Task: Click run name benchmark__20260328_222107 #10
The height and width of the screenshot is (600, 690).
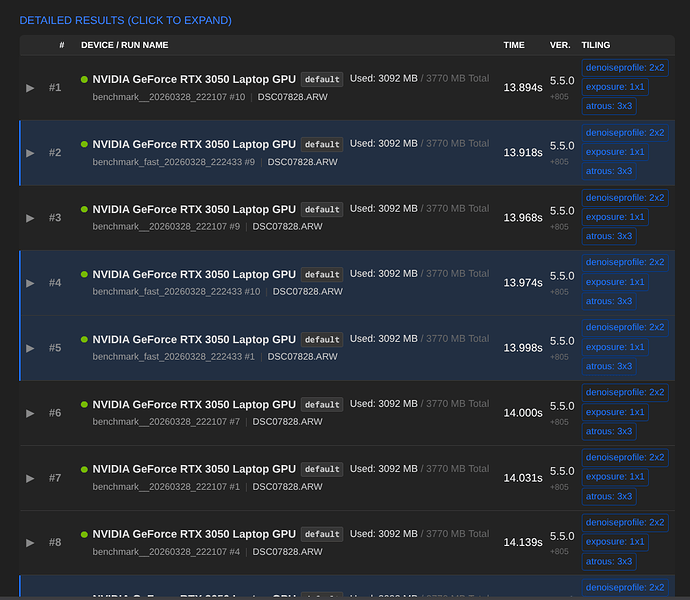Action: (x=169, y=97)
